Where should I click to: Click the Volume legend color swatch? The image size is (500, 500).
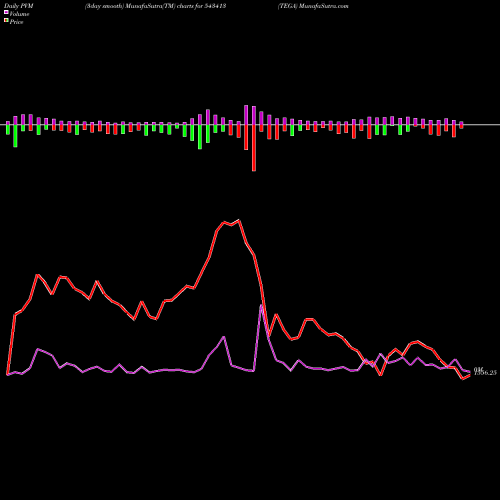pyautogui.click(x=6, y=12)
